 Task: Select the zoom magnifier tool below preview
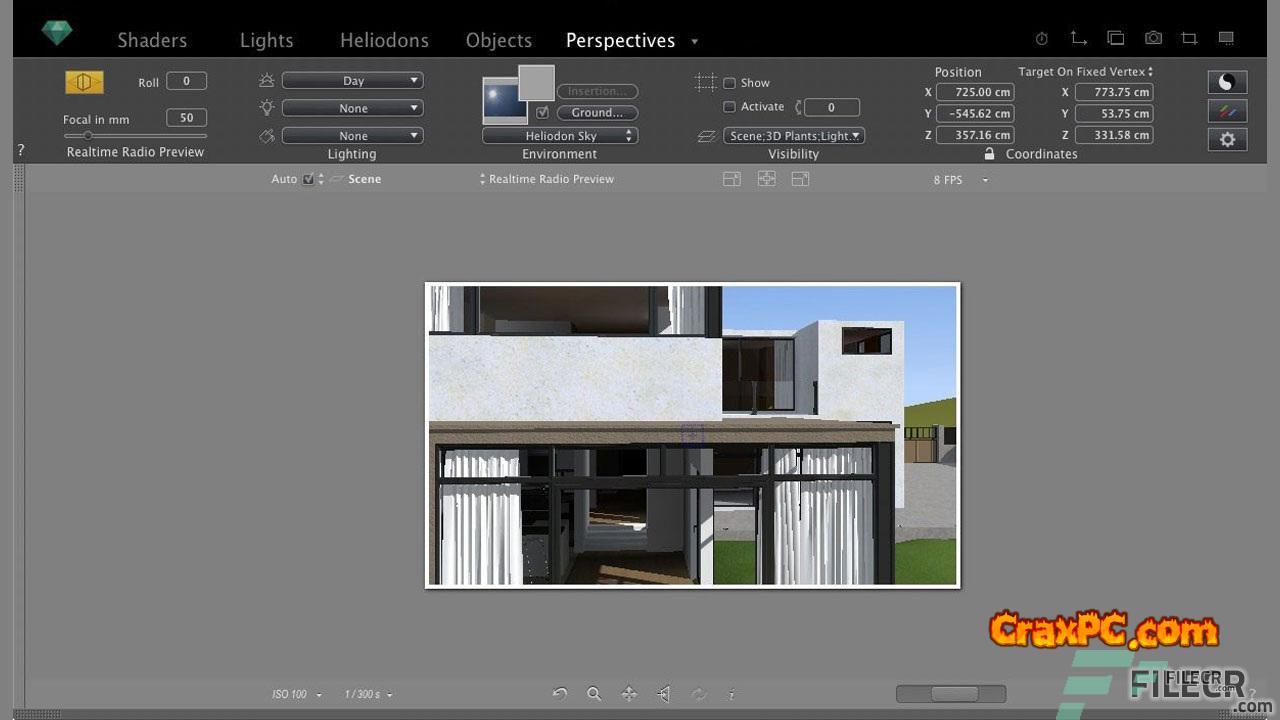[594, 694]
